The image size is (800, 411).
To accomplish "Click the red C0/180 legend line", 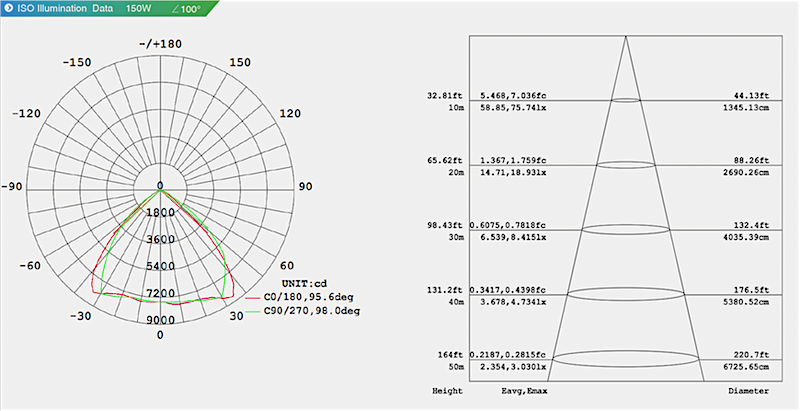I will point(253,297).
